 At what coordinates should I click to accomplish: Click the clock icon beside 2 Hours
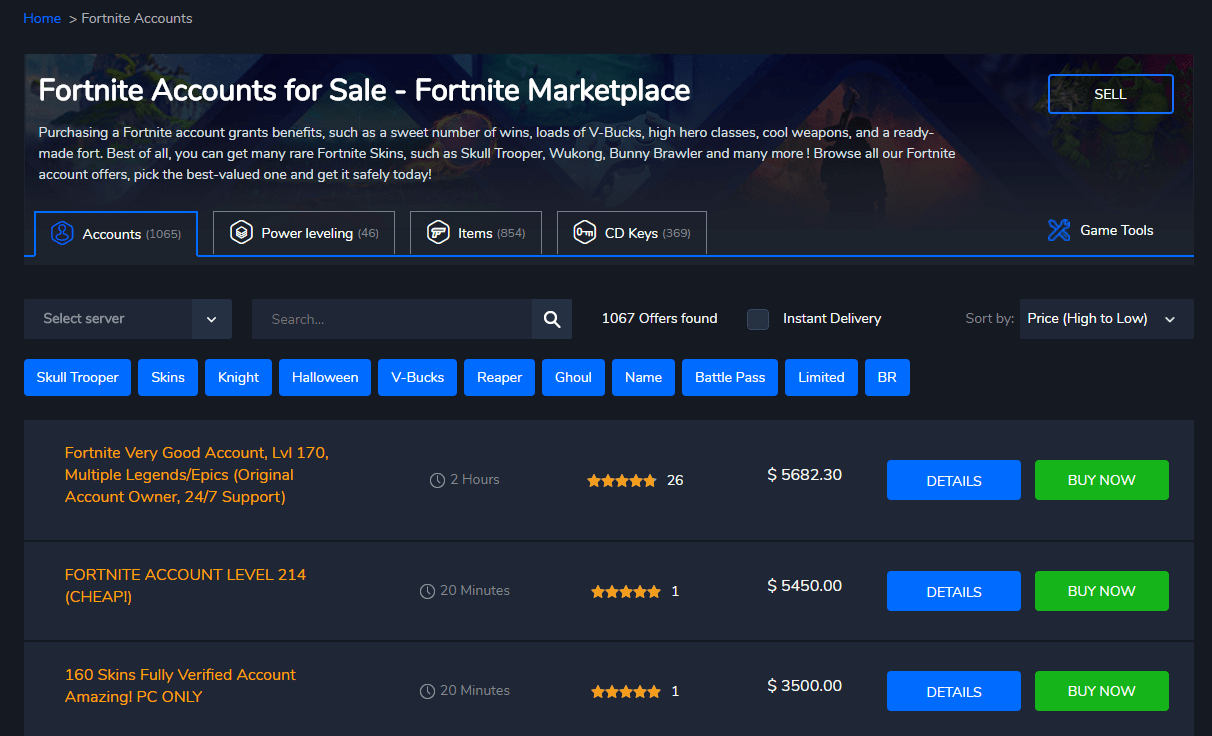click(x=437, y=480)
